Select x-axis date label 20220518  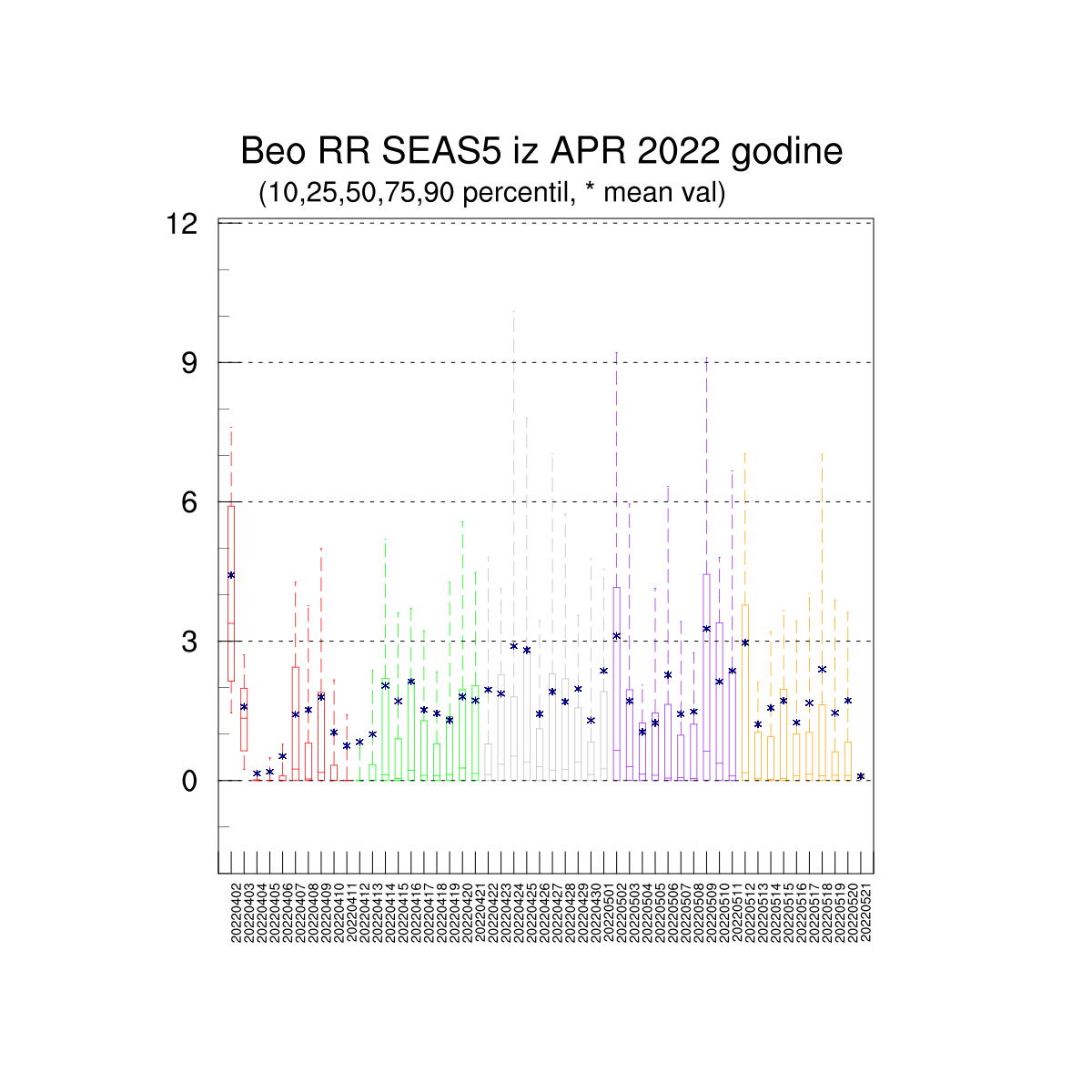tap(827, 912)
